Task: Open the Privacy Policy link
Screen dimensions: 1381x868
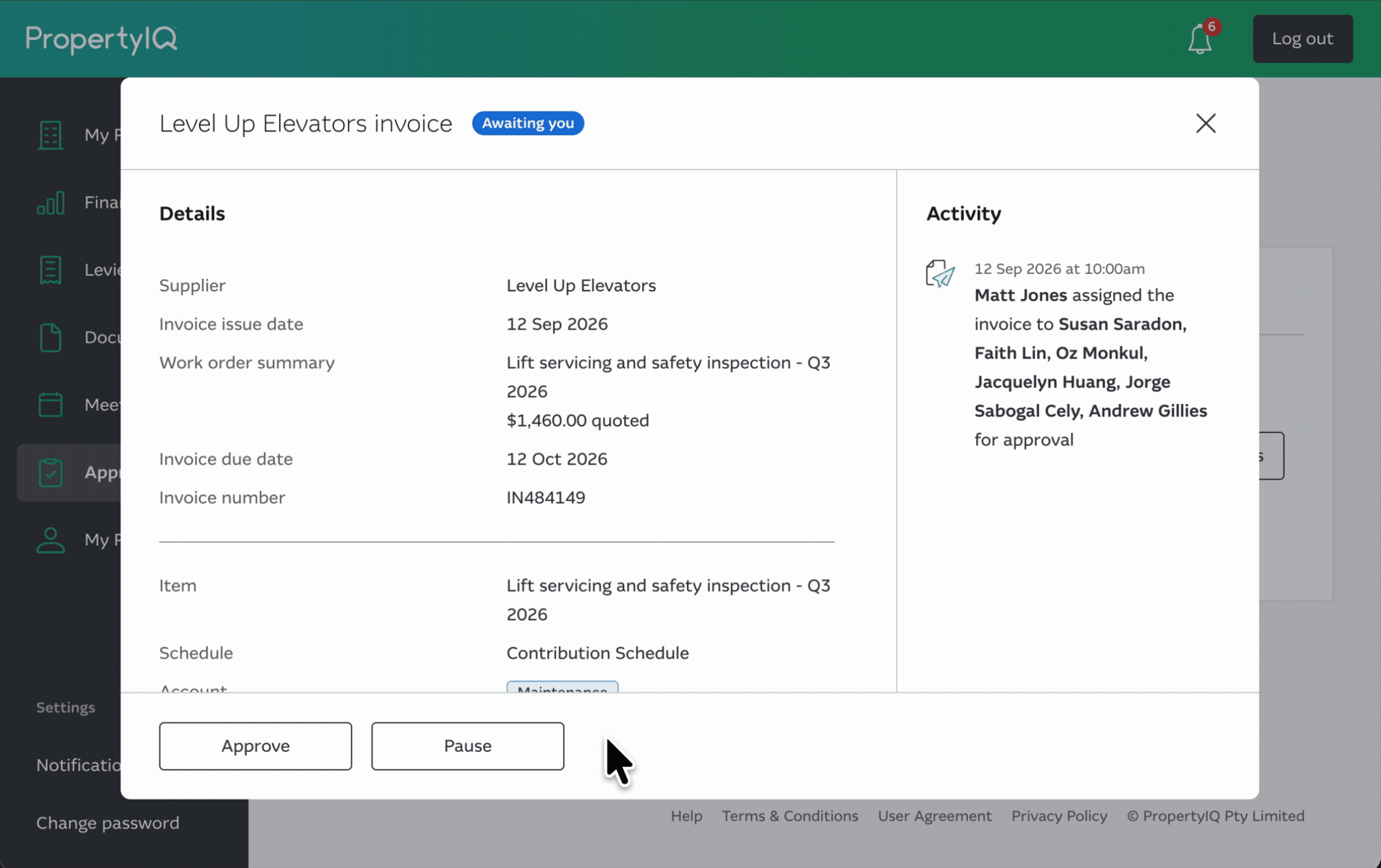Action: tap(1059, 816)
